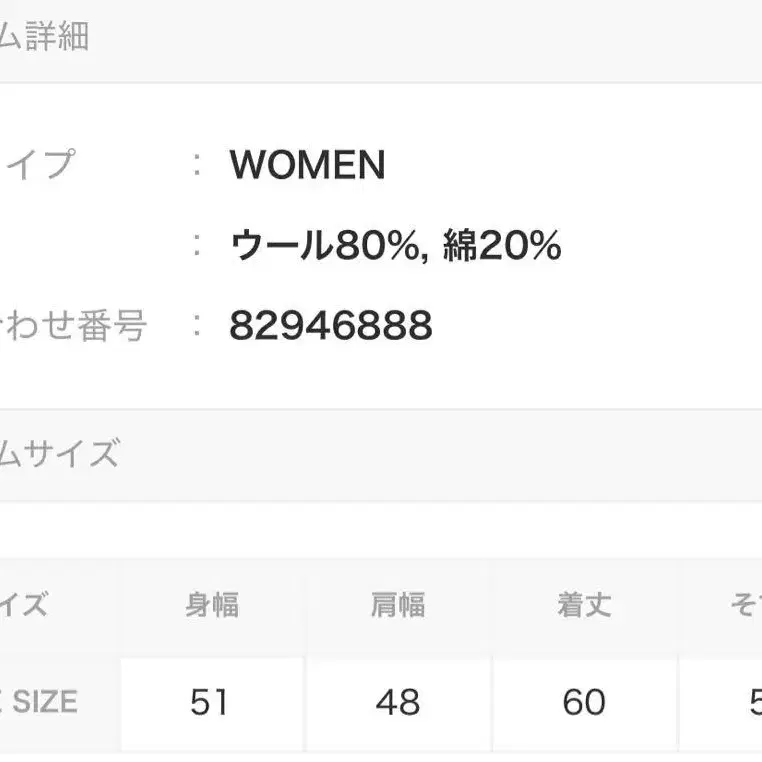Click the 身幅 column header
Image resolution: width=762 pixels, height=762 pixels.
212,605
